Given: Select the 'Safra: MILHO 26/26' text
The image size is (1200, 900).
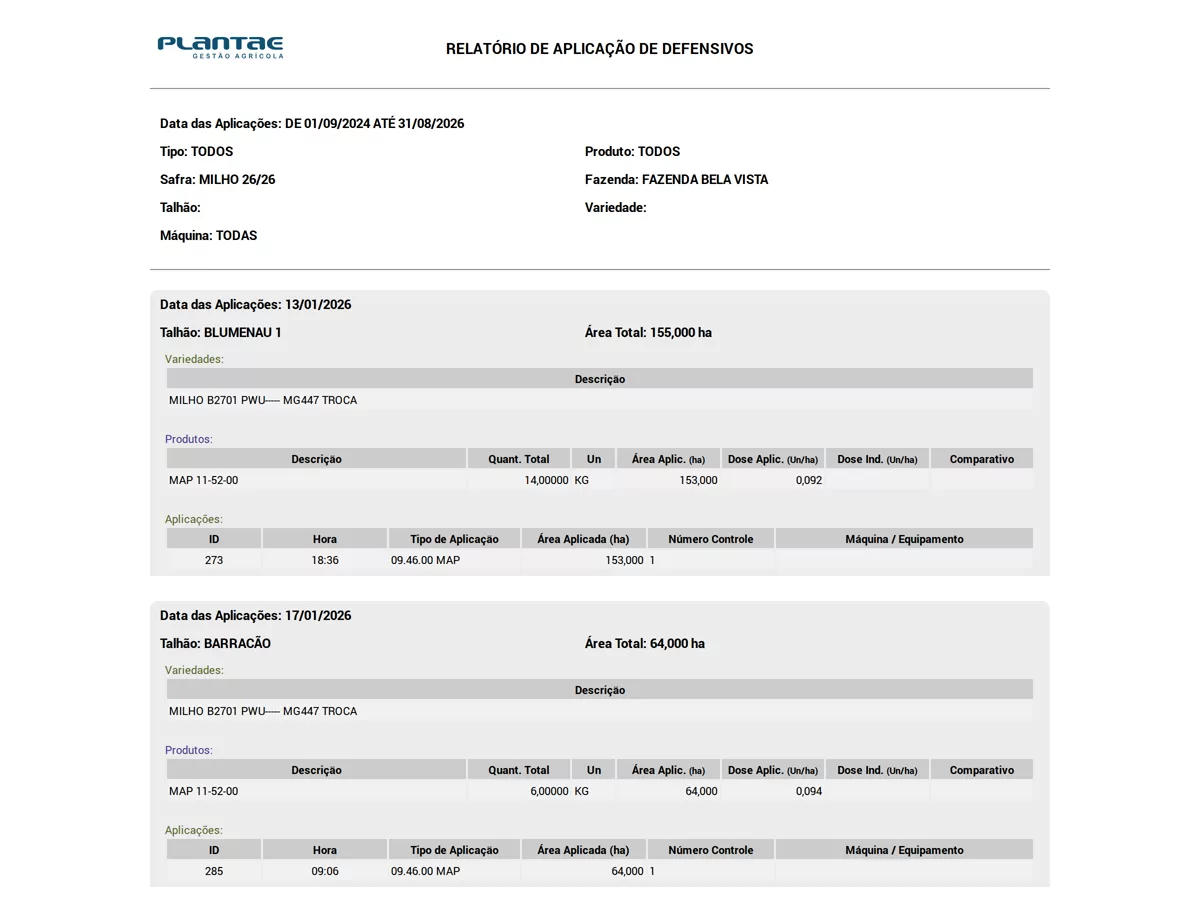Looking at the screenshot, I should (x=218, y=180).
